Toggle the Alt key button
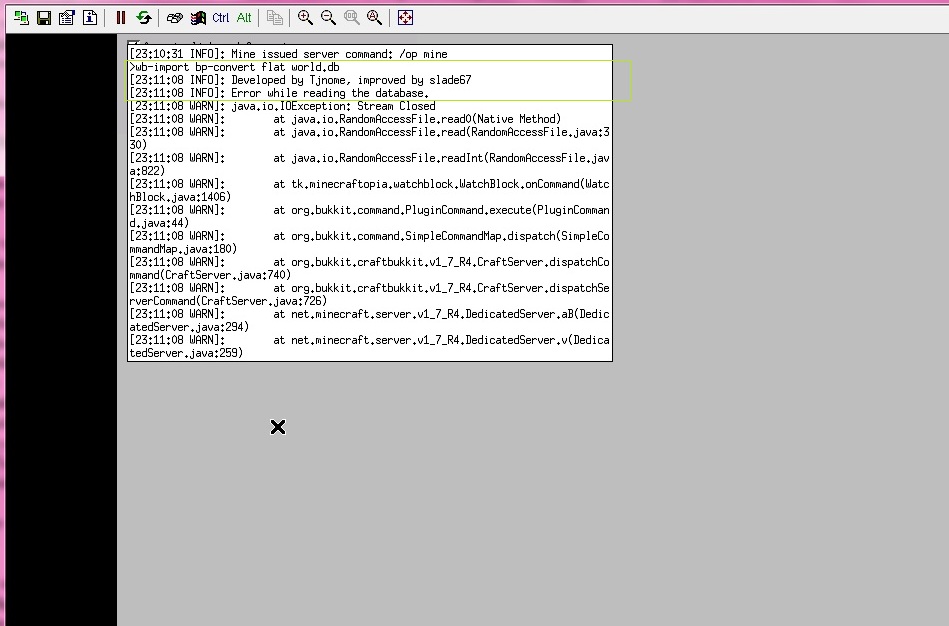The width and height of the screenshot is (949, 626). tap(244, 18)
